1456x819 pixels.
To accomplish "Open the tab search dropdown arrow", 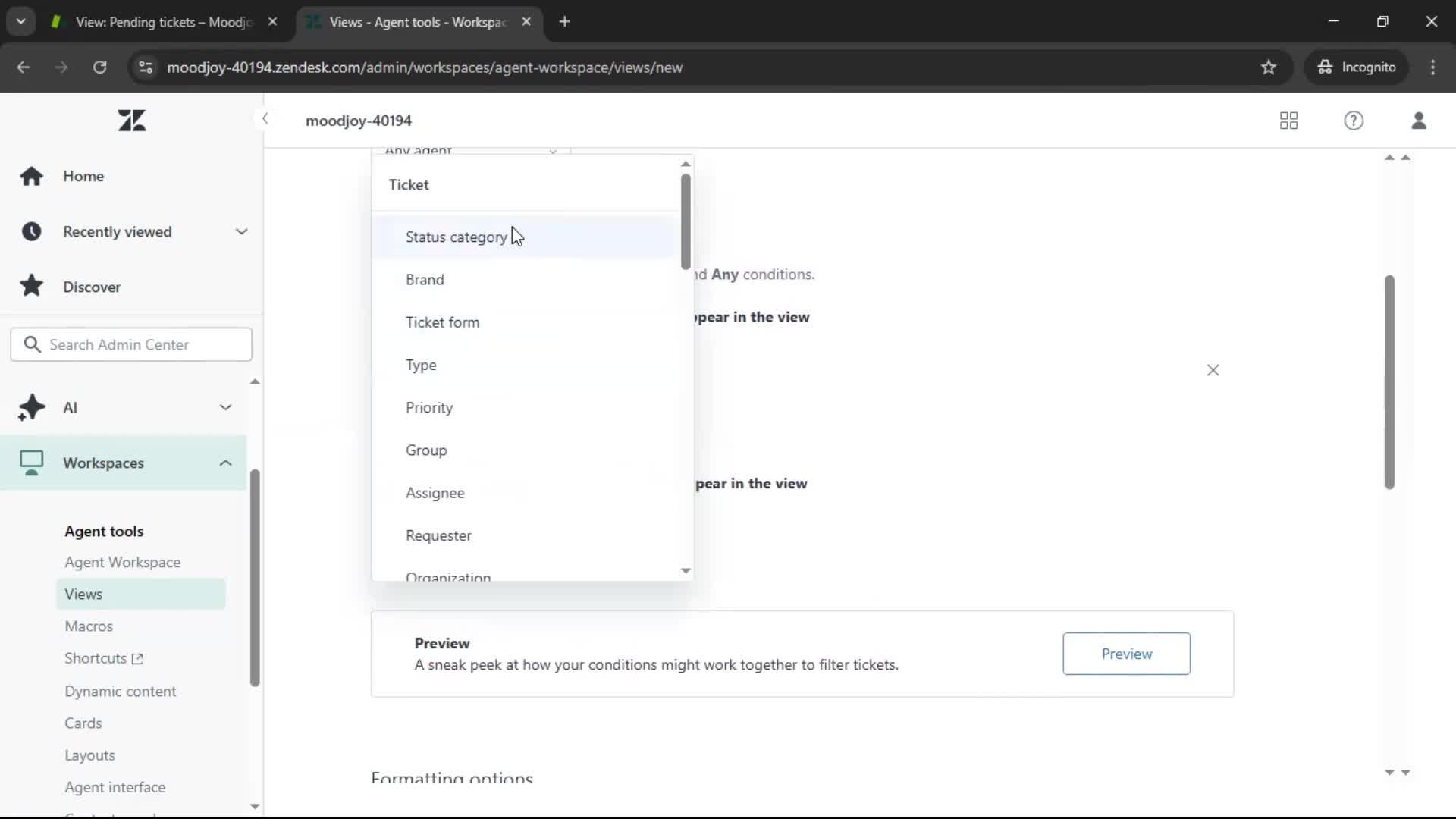I will (x=20, y=21).
